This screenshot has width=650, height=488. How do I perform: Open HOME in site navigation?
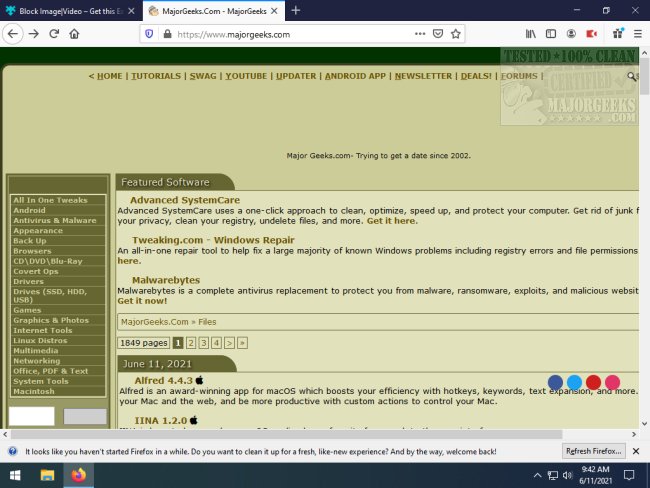click(109, 76)
